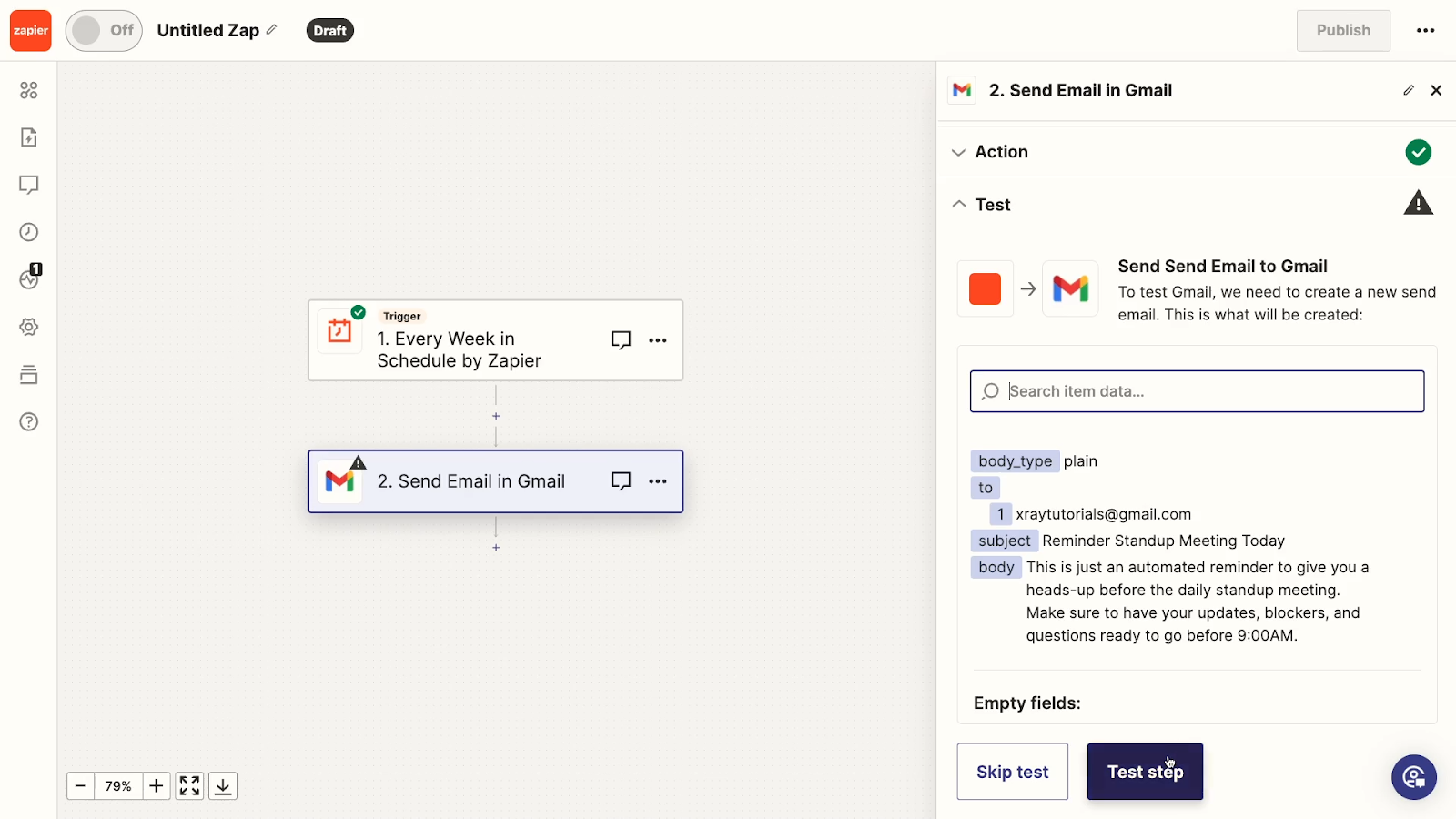Click the Publish button
1456x819 pixels.
pos(1343,31)
